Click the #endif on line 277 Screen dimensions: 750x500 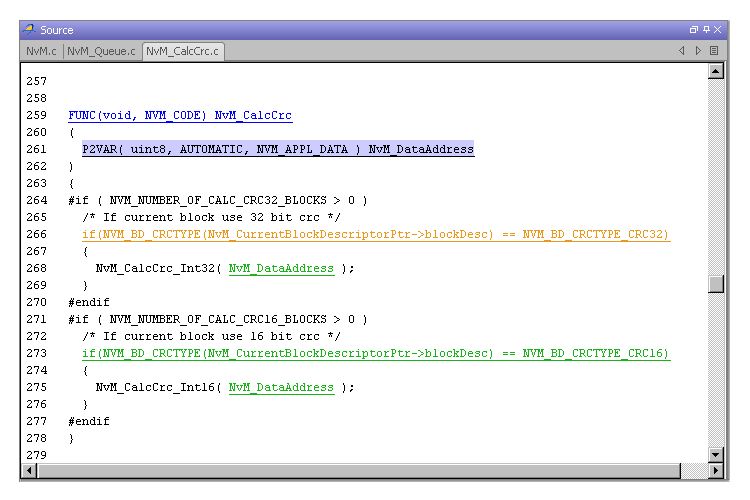coord(89,422)
